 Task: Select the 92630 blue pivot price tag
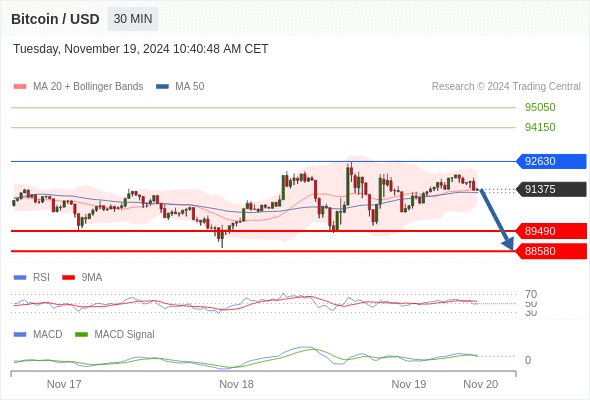(x=551, y=161)
